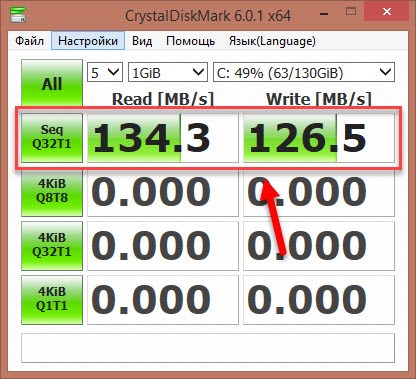Click the 4KiB Q1T1 write result field
This screenshot has height=379, width=416.
tap(319, 300)
